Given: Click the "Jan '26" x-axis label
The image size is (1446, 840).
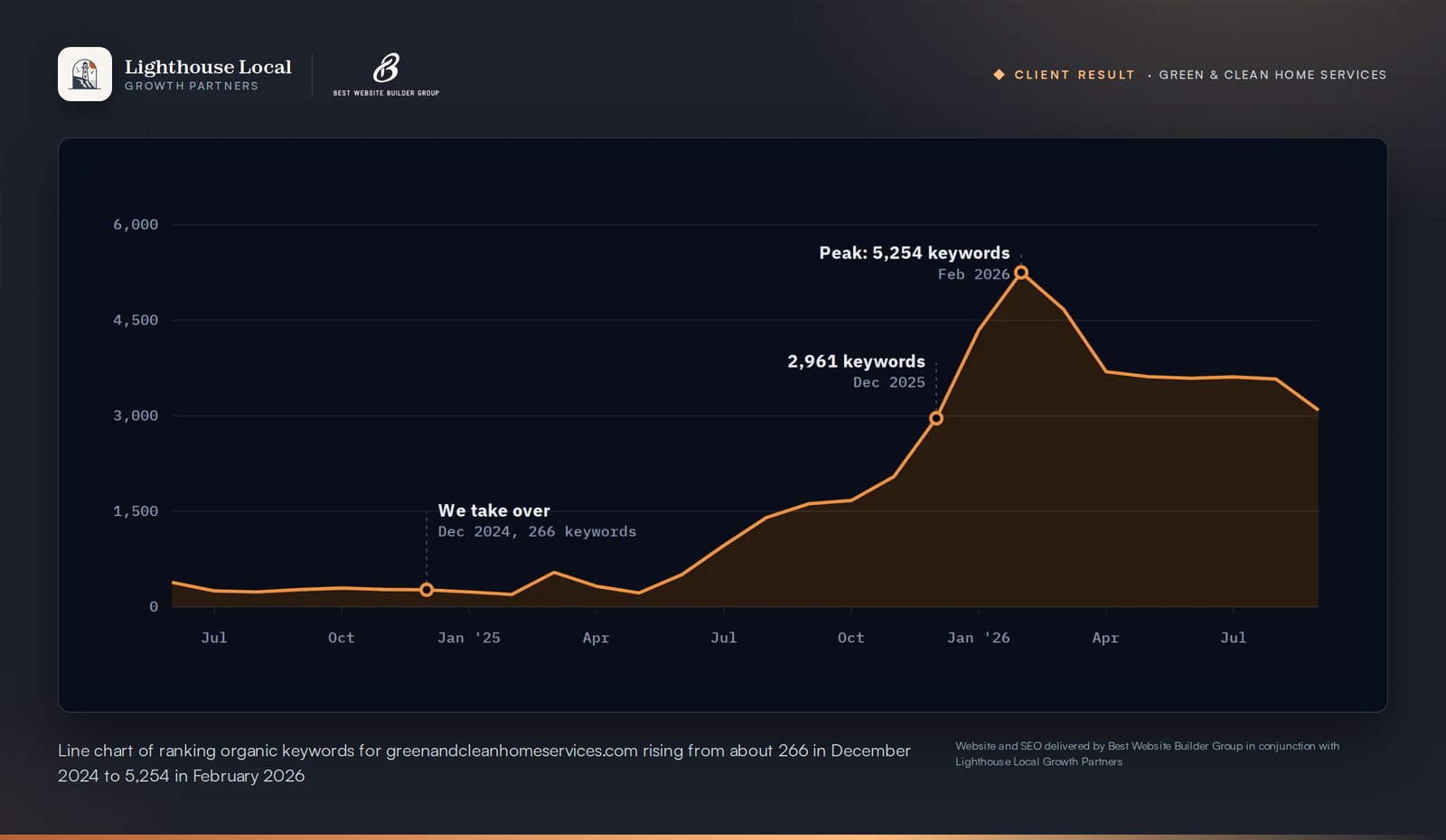Looking at the screenshot, I should pos(979,638).
